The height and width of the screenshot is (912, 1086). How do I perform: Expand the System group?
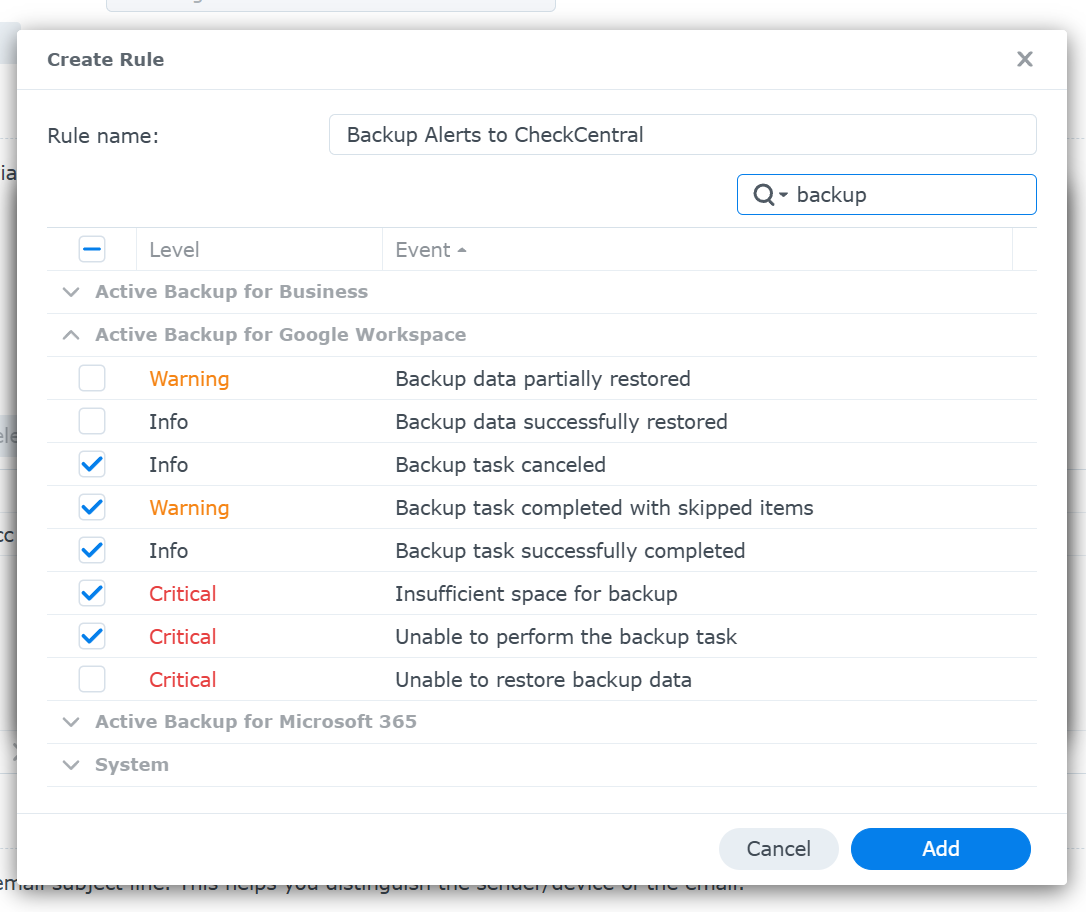71,765
